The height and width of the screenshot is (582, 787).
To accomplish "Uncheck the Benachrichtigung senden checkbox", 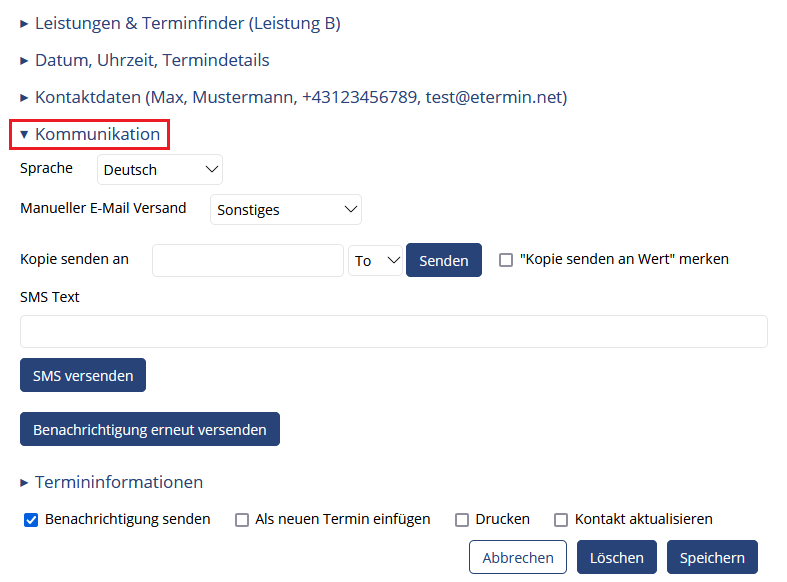I will click(31, 520).
